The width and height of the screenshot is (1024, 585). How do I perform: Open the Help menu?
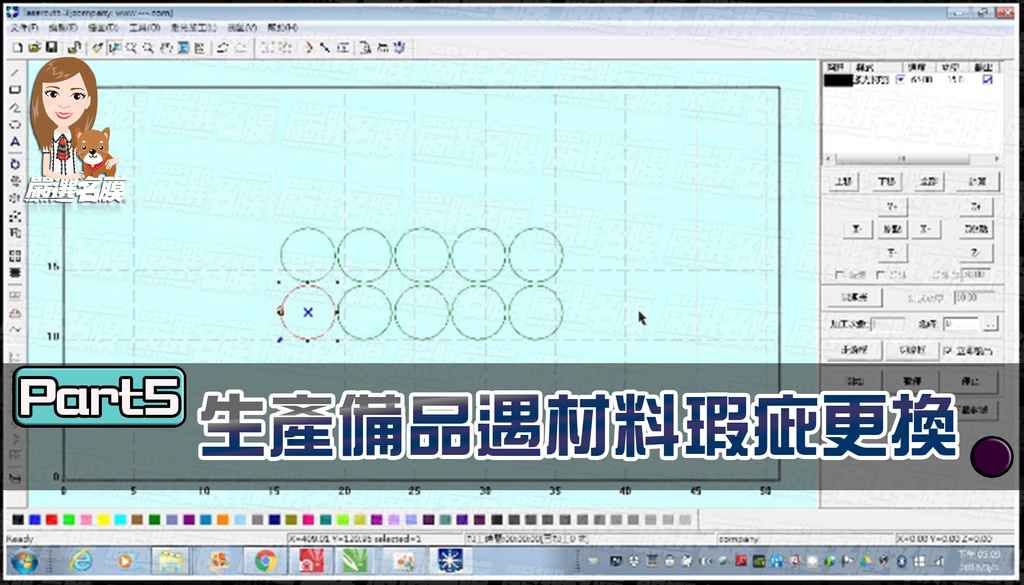(x=282, y=28)
